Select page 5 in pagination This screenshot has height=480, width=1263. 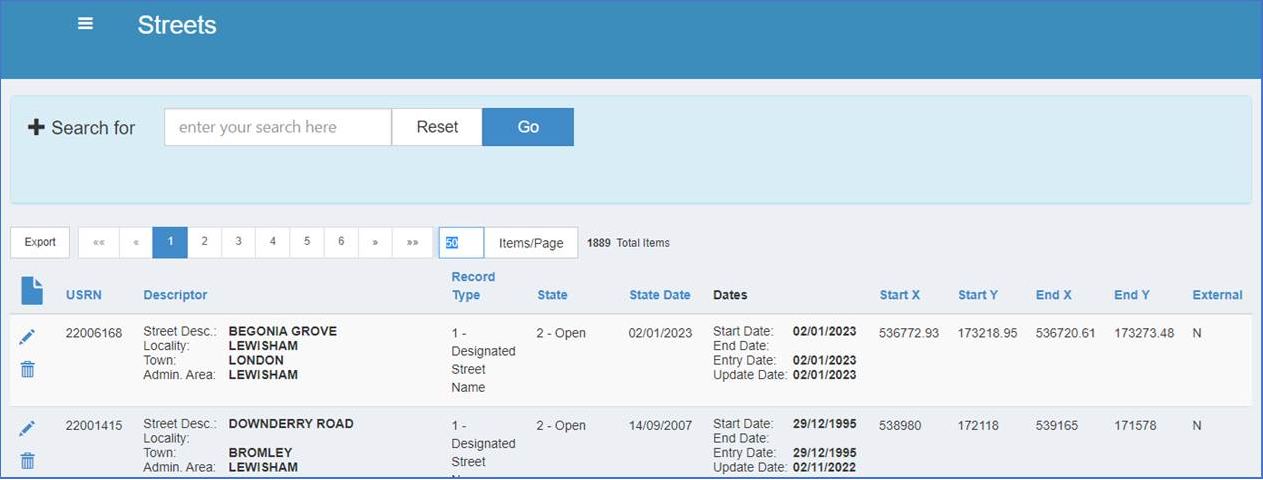pos(306,242)
